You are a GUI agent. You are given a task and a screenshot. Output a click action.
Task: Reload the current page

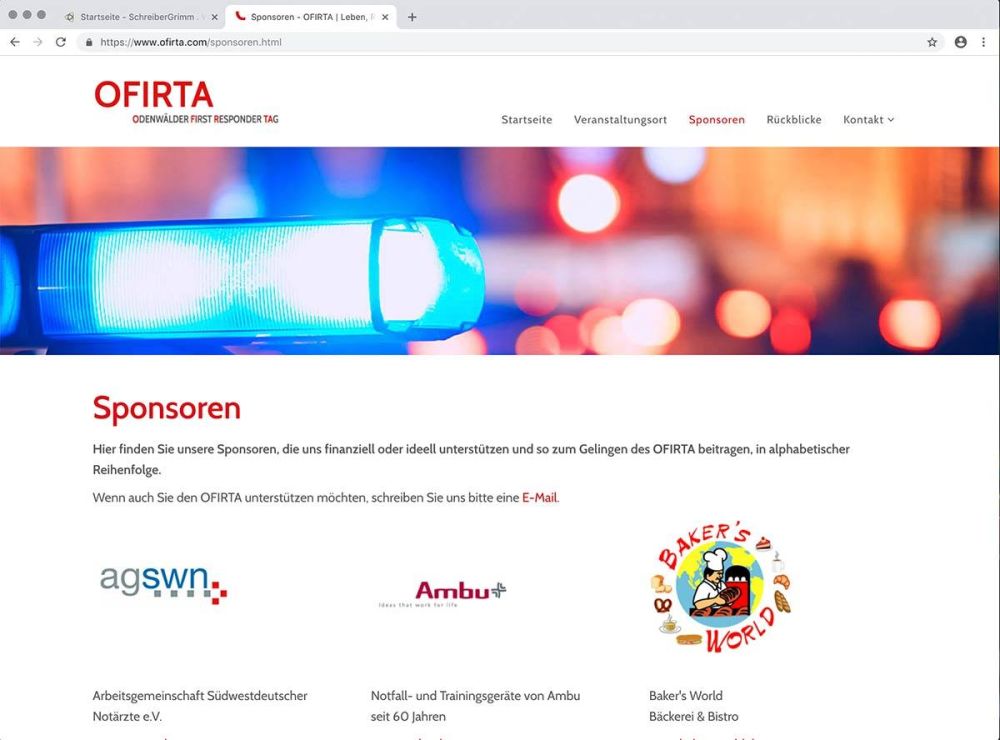62,42
